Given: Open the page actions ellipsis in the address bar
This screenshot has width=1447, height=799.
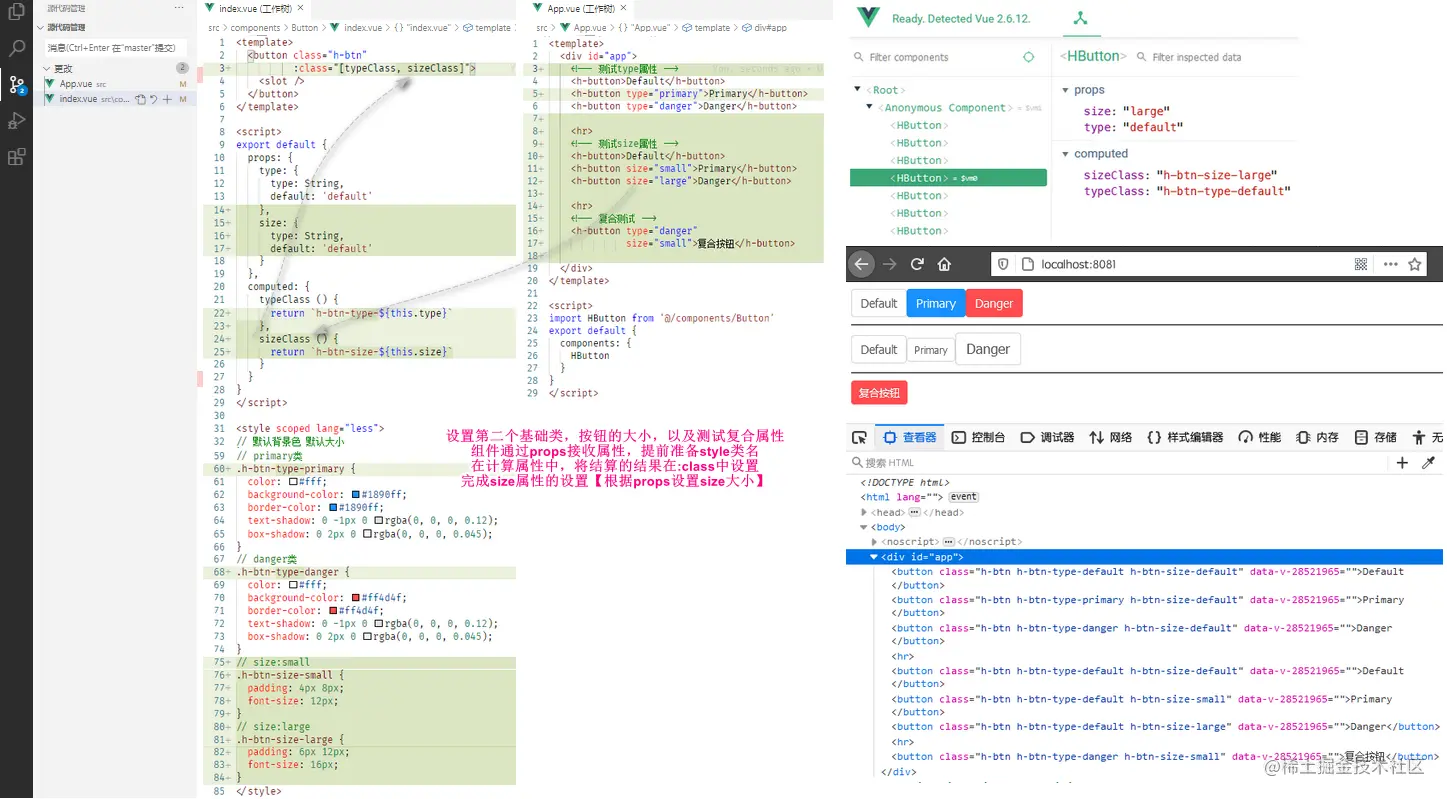Looking at the screenshot, I should pos(1391,264).
